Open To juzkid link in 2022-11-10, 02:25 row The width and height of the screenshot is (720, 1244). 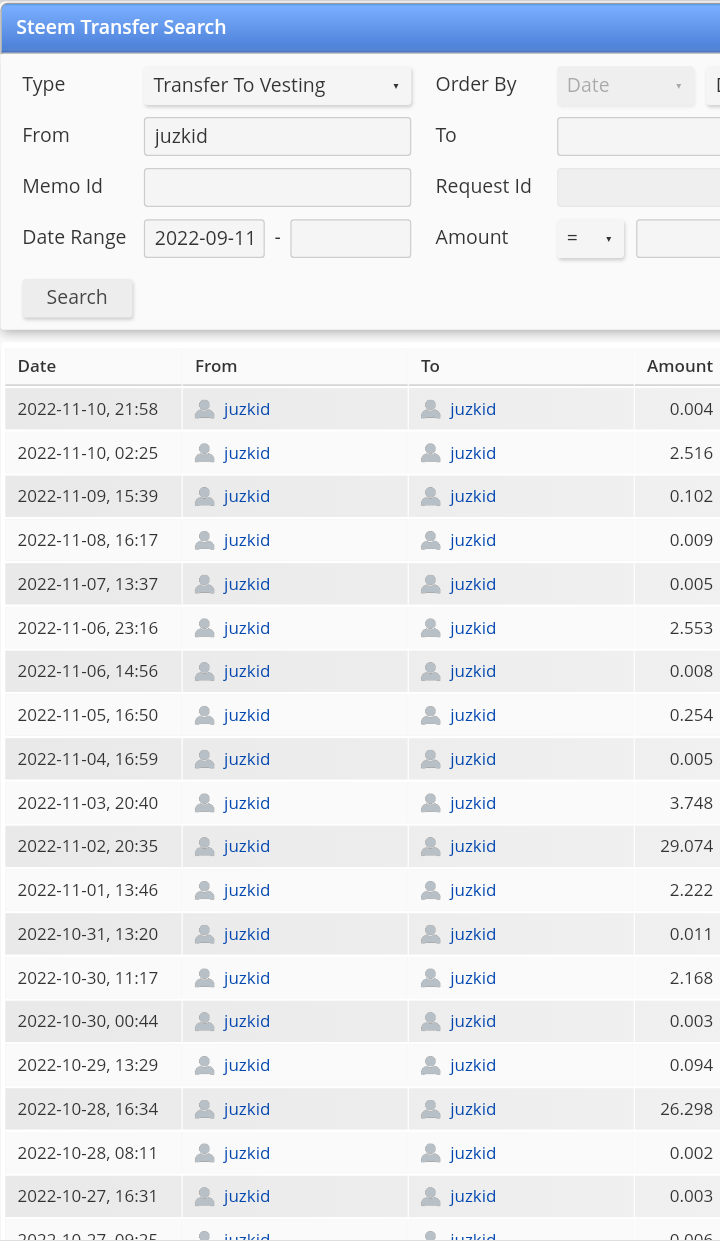(x=473, y=453)
